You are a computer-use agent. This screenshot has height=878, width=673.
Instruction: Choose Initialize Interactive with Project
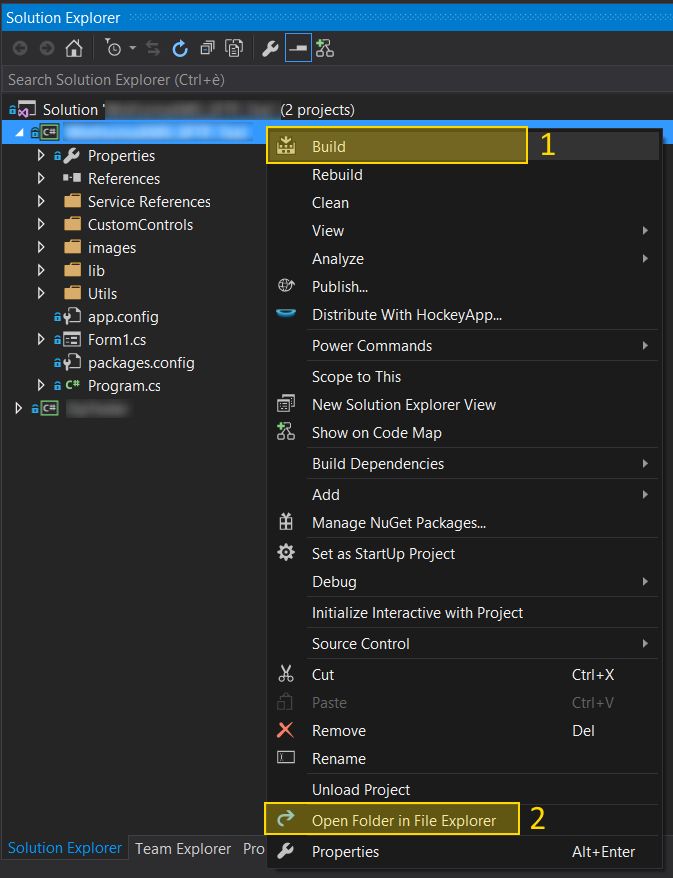(x=462, y=613)
